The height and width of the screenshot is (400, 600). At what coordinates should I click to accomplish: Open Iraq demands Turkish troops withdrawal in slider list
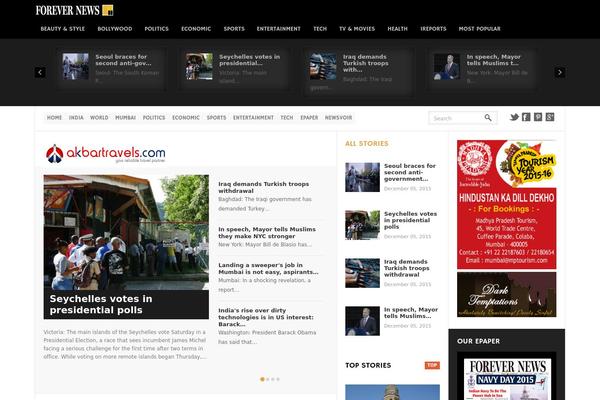(264, 187)
